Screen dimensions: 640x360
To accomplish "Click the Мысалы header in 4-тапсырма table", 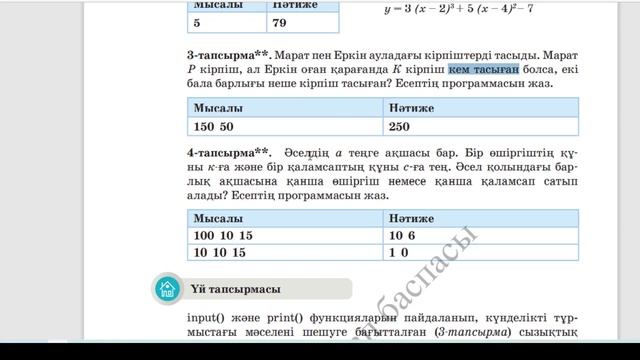I will coord(285,218).
